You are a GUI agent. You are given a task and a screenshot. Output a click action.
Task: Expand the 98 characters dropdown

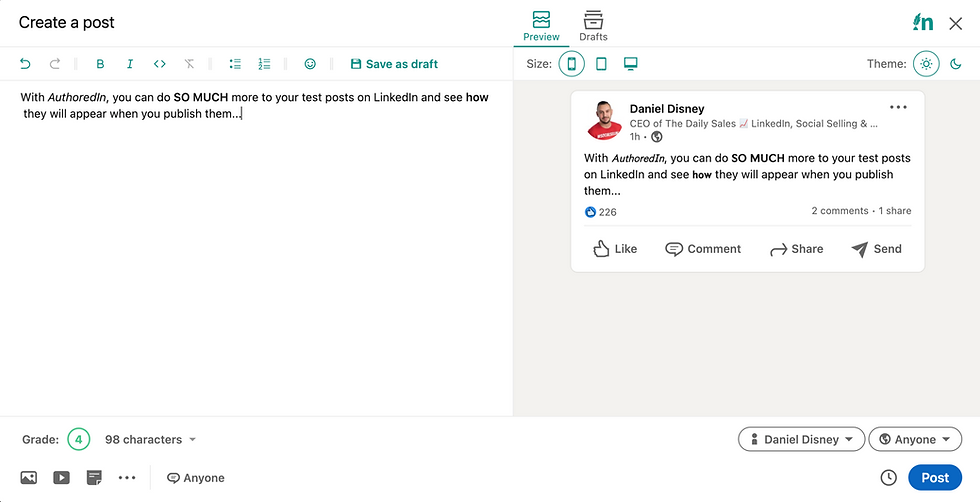tap(150, 439)
